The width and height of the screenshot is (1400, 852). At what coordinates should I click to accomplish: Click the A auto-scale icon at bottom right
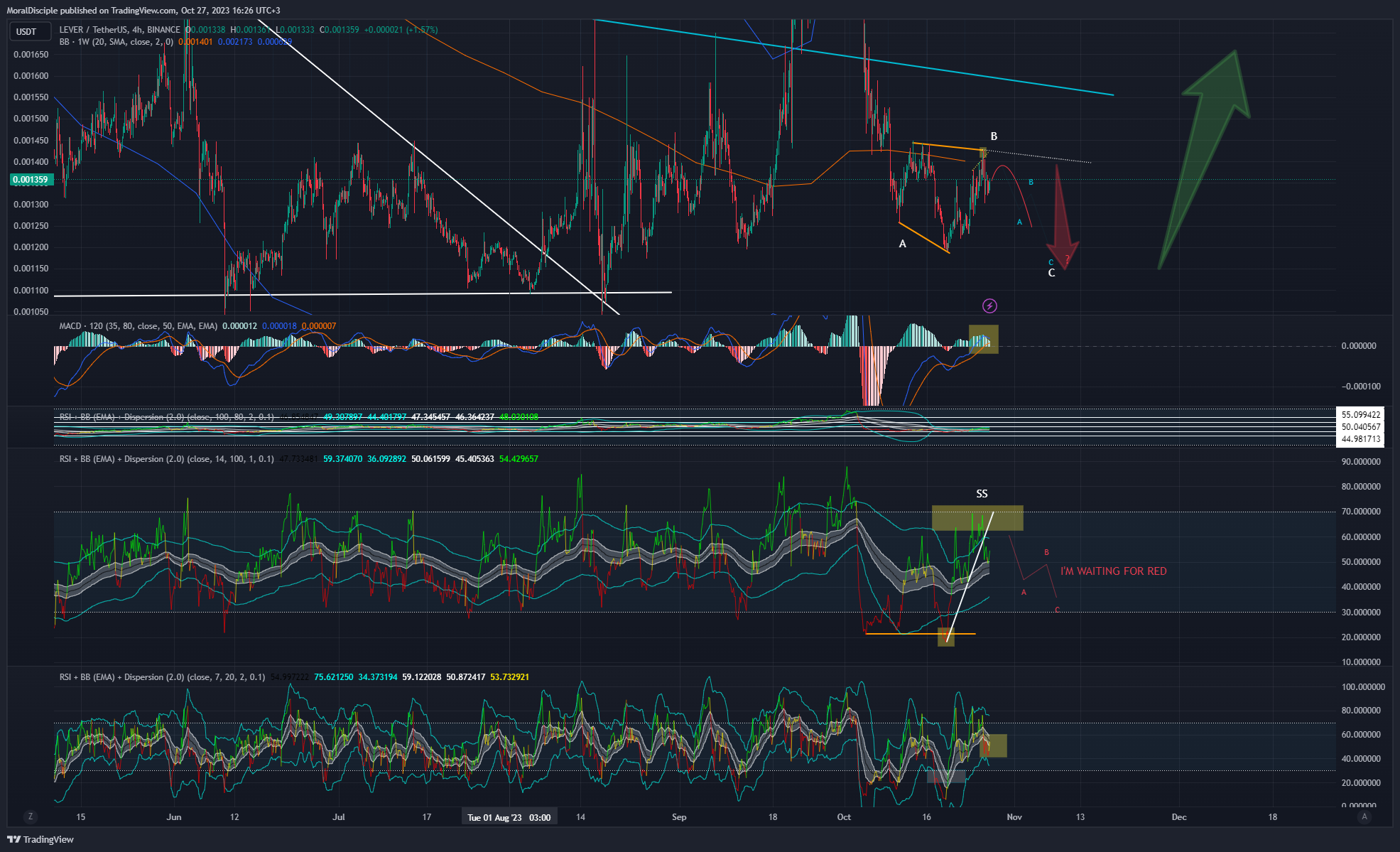tap(1364, 817)
